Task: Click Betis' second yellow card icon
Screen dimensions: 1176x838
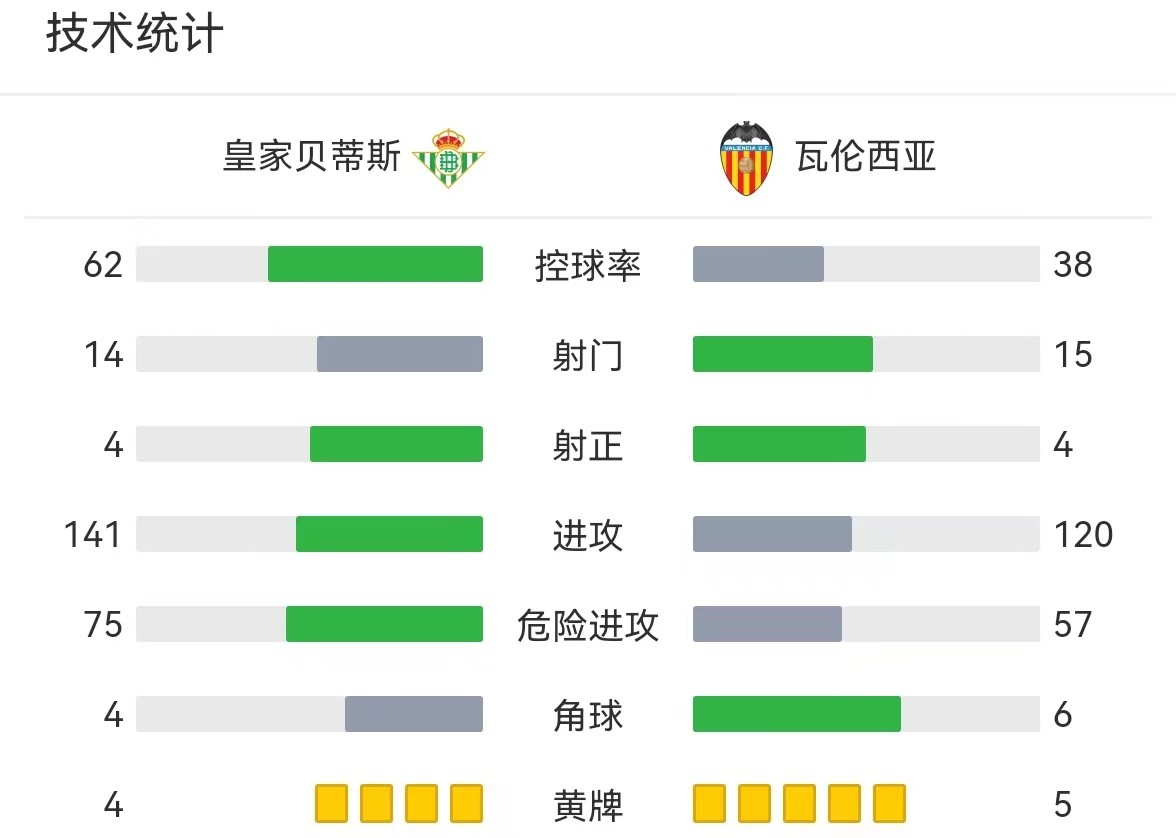Action: 376,803
